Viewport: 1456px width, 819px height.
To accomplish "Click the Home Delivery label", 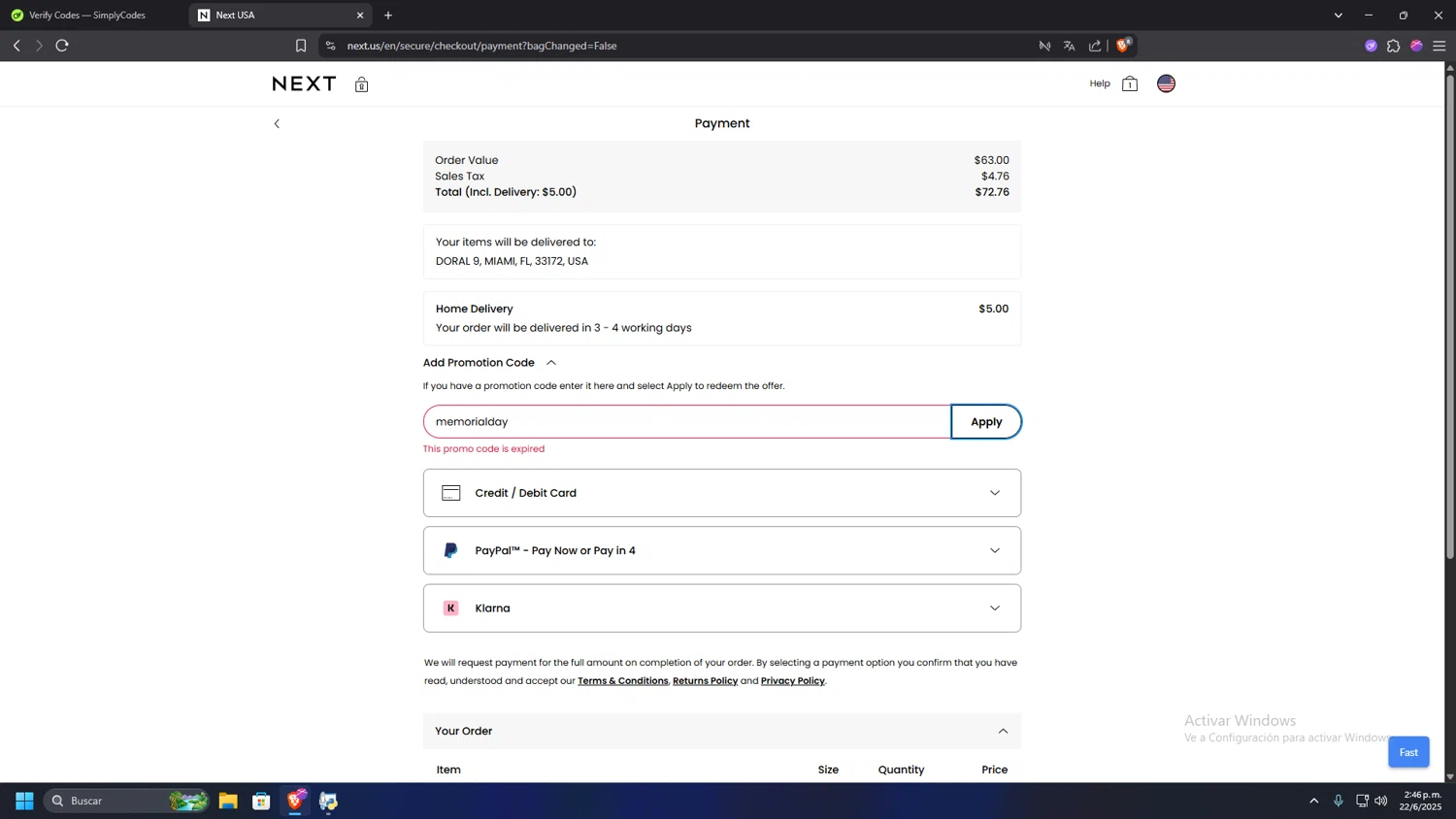I will (474, 309).
